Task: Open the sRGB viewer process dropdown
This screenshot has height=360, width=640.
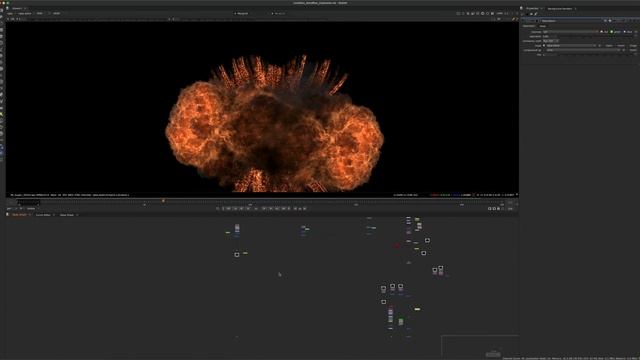Action: point(57,13)
